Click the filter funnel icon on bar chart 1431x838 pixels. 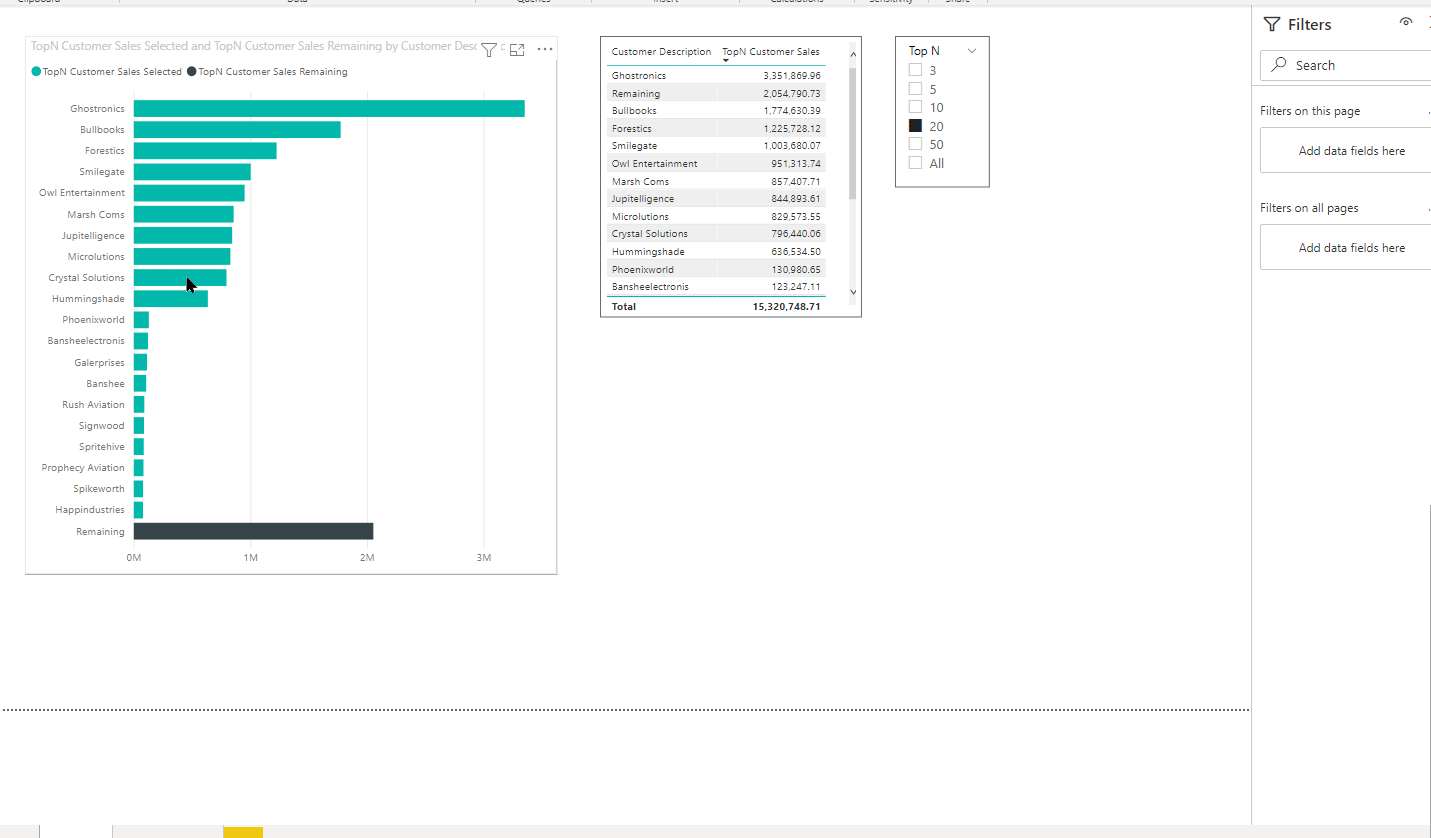coord(489,49)
